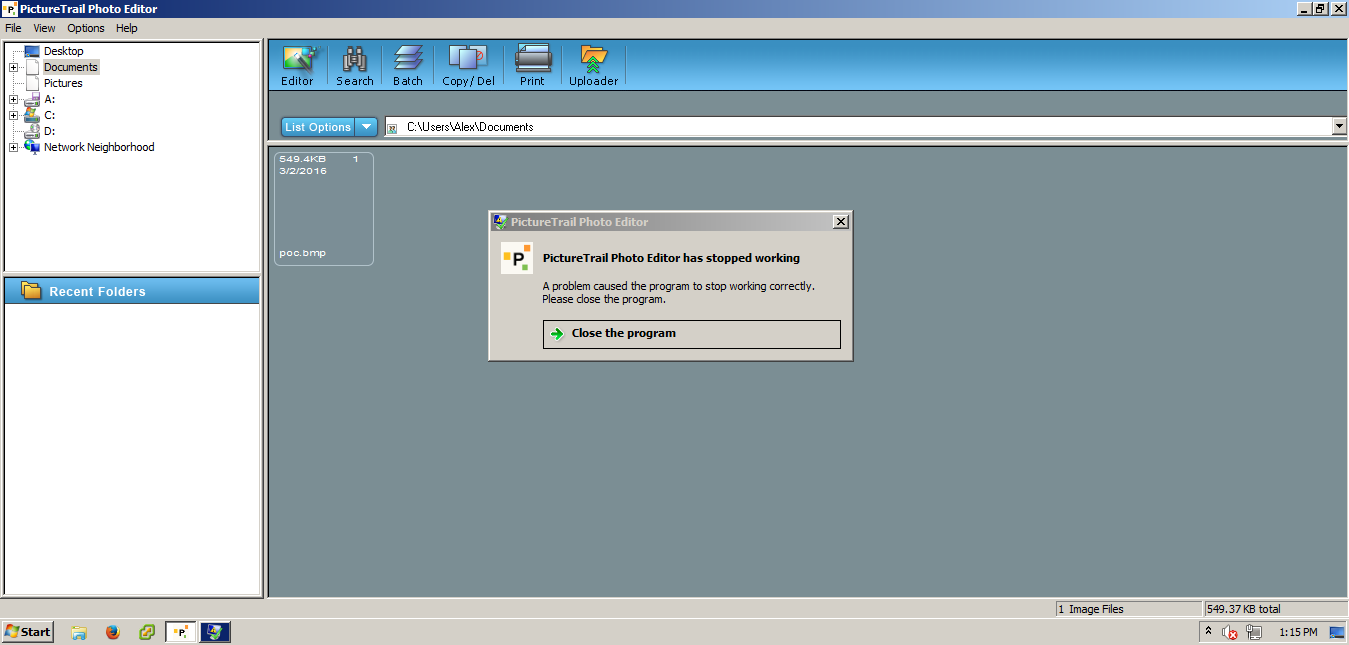
Task: Open the File menu
Action: (13, 28)
